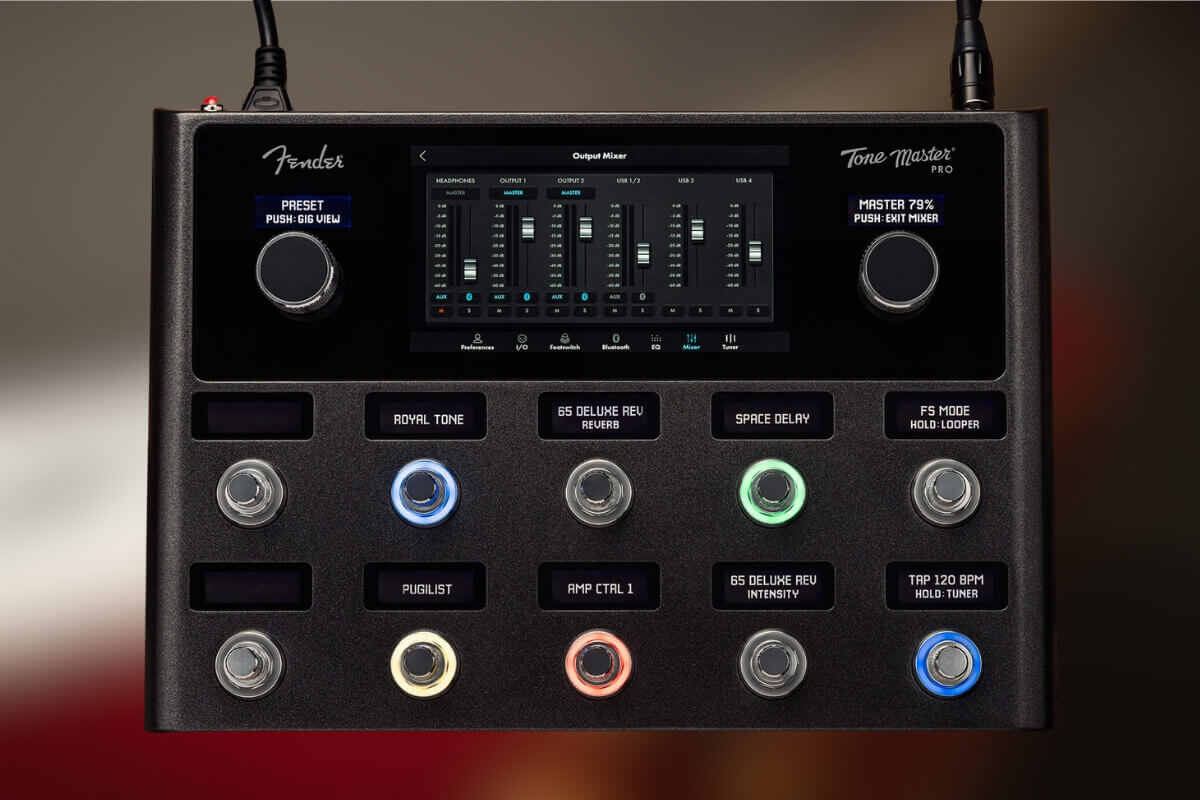This screenshot has height=800, width=1200.
Task: Mute the USB 1/2 channel
Action: (615, 310)
